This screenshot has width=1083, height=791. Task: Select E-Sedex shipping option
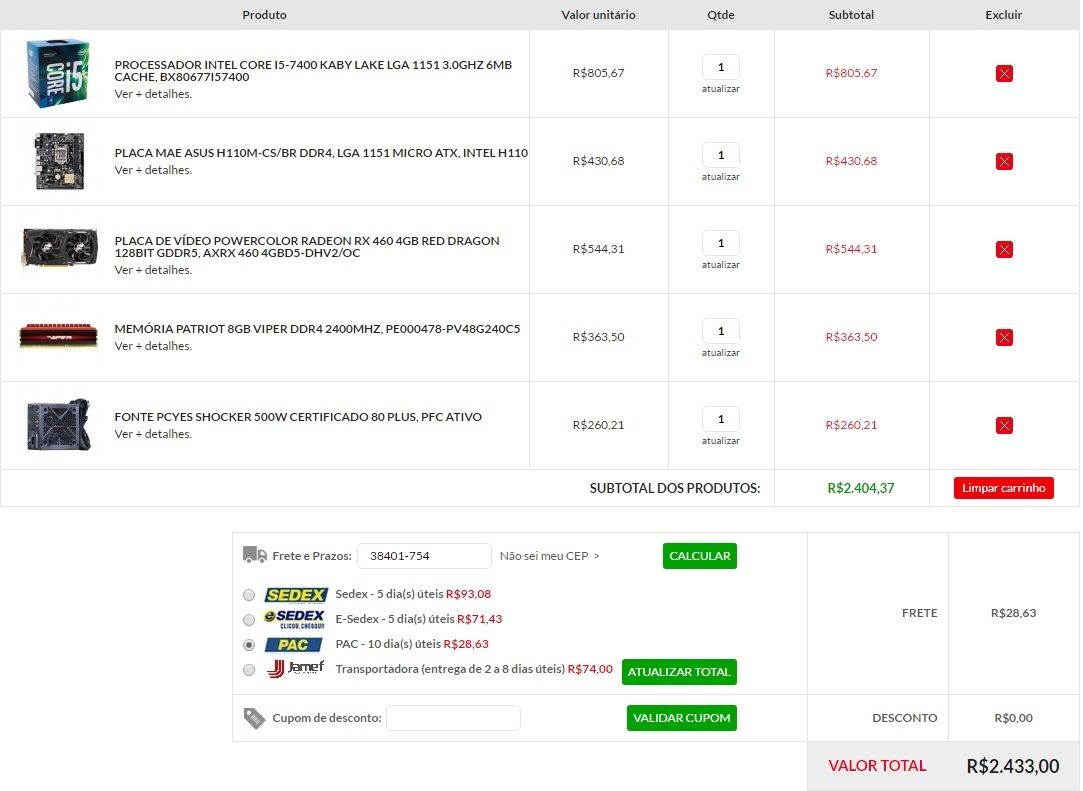(249, 620)
